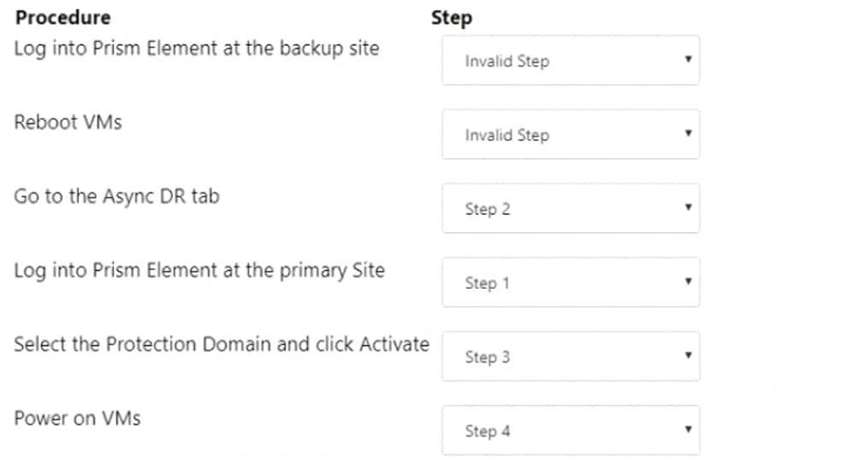
Task: Open the Step 4 dropdown beside Power on VMs
Action: [x=571, y=430]
